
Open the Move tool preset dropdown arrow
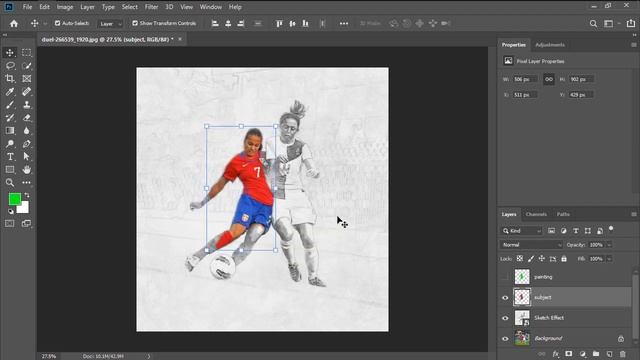tap(45, 24)
